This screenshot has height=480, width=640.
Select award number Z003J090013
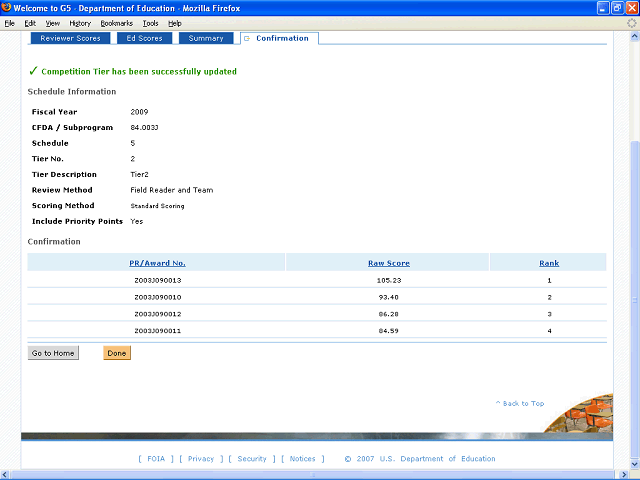pos(158,280)
